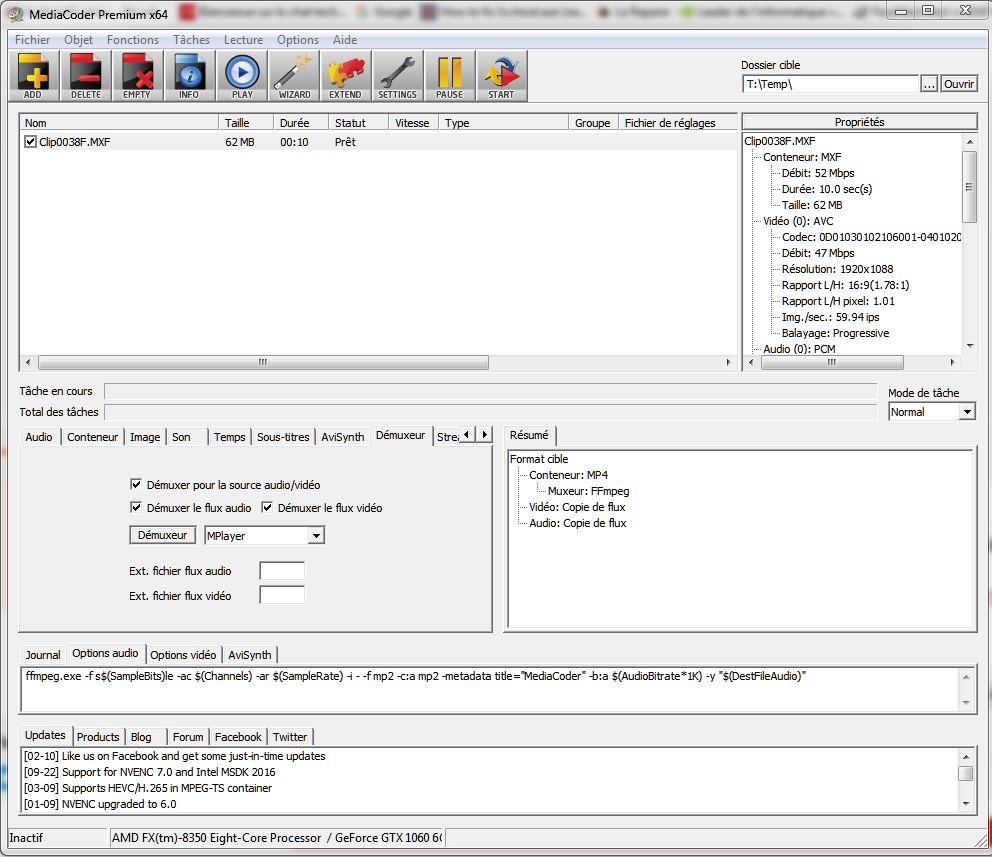Switch to the 'Options vidéo' tab
The height and width of the screenshot is (857, 992).
[183, 655]
